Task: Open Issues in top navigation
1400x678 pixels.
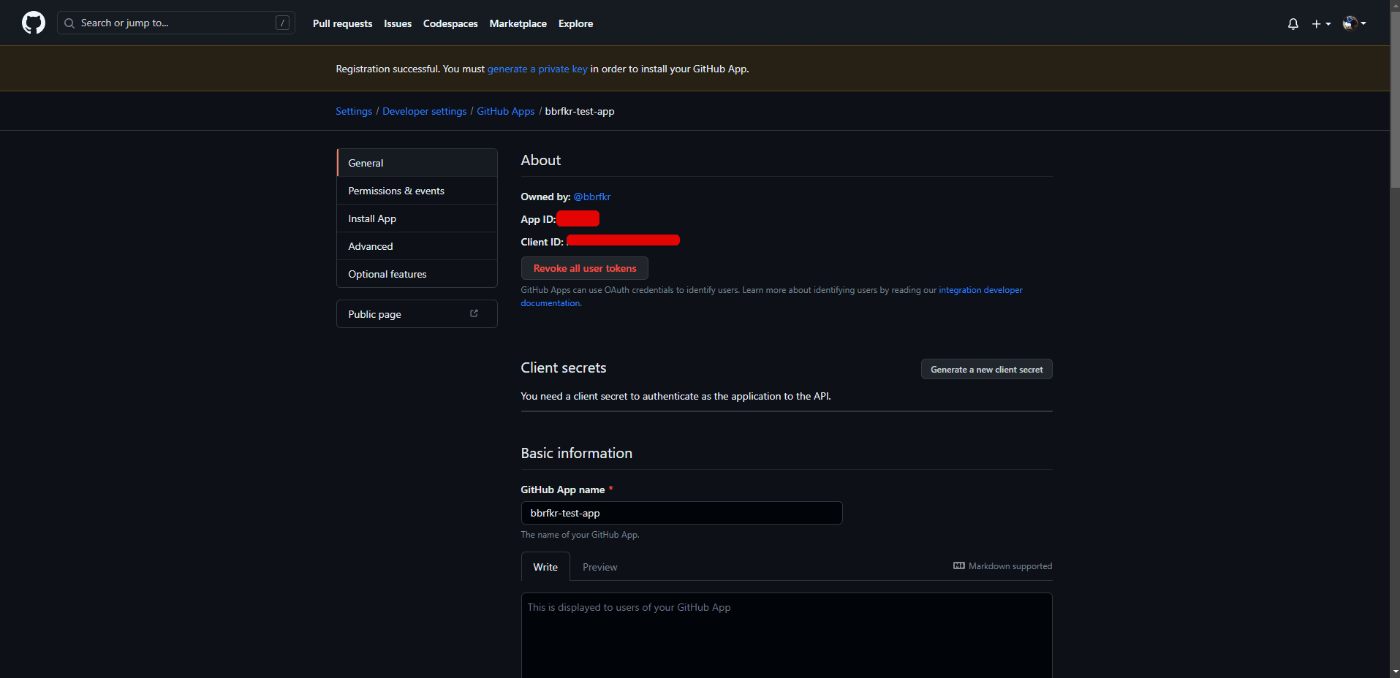Action: pyautogui.click(x=398, y=24)
